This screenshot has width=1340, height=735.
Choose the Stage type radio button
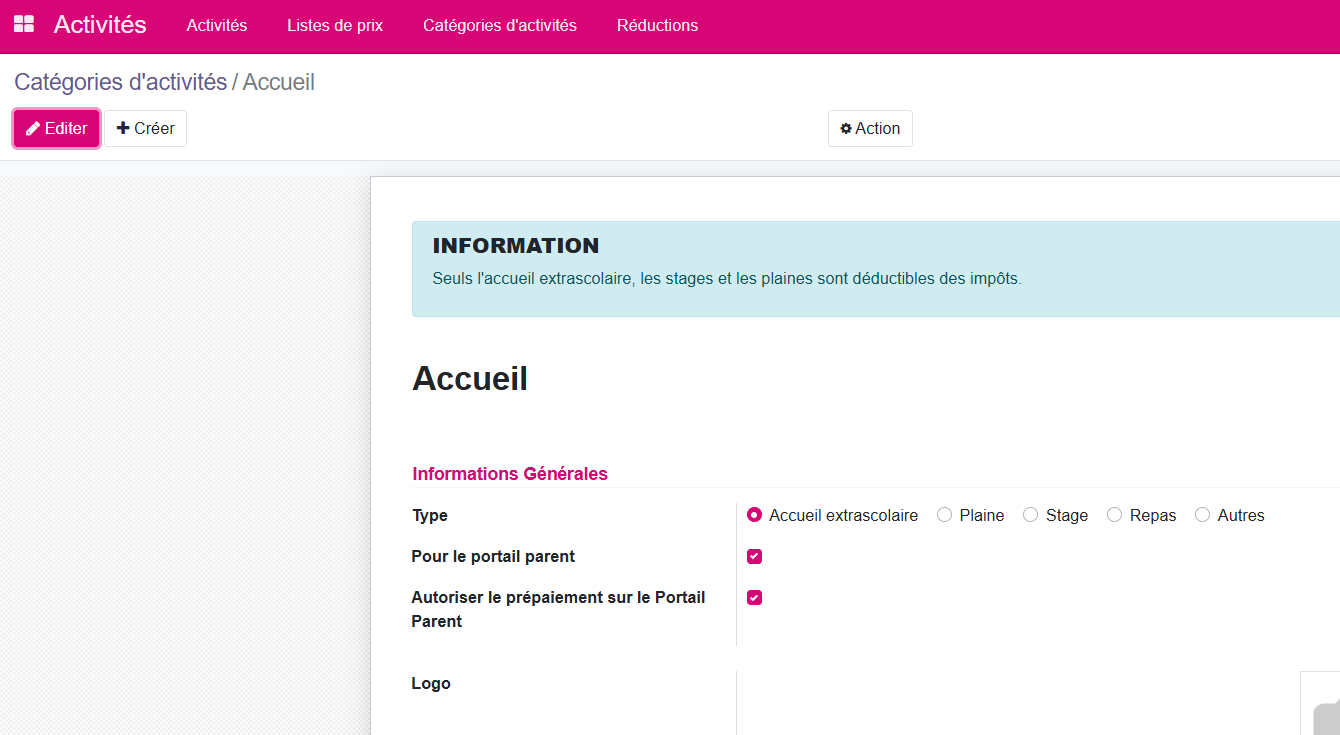1031,515
